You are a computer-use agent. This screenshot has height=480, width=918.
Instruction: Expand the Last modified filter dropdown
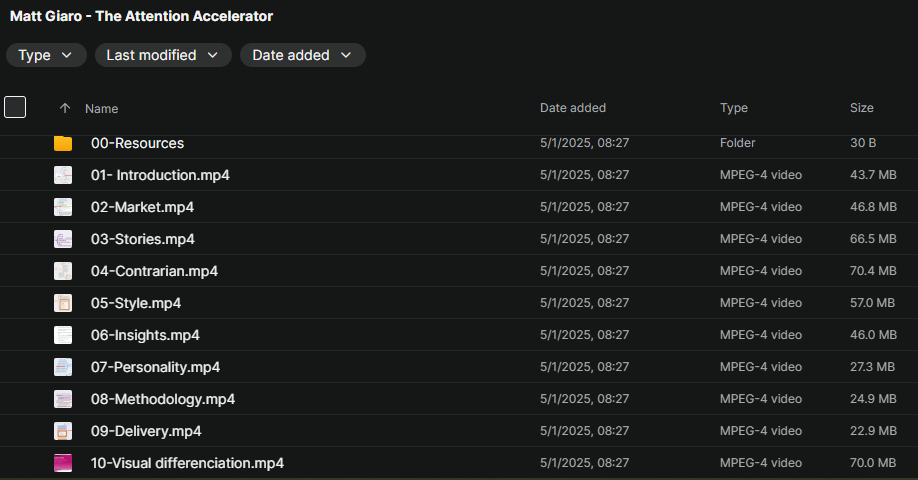point(163,55)
